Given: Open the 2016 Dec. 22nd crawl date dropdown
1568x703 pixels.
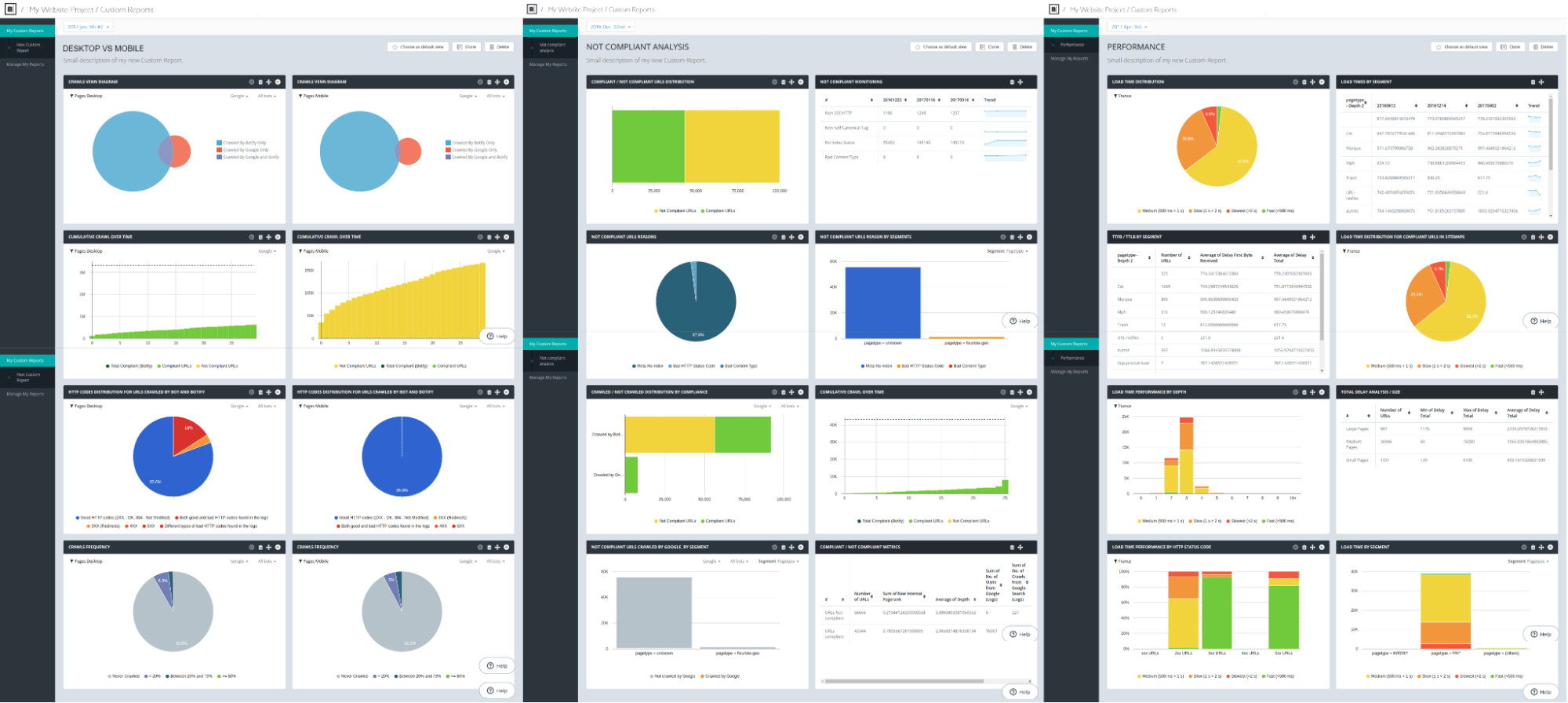Looking at the screenshot, I should point(610,27).
